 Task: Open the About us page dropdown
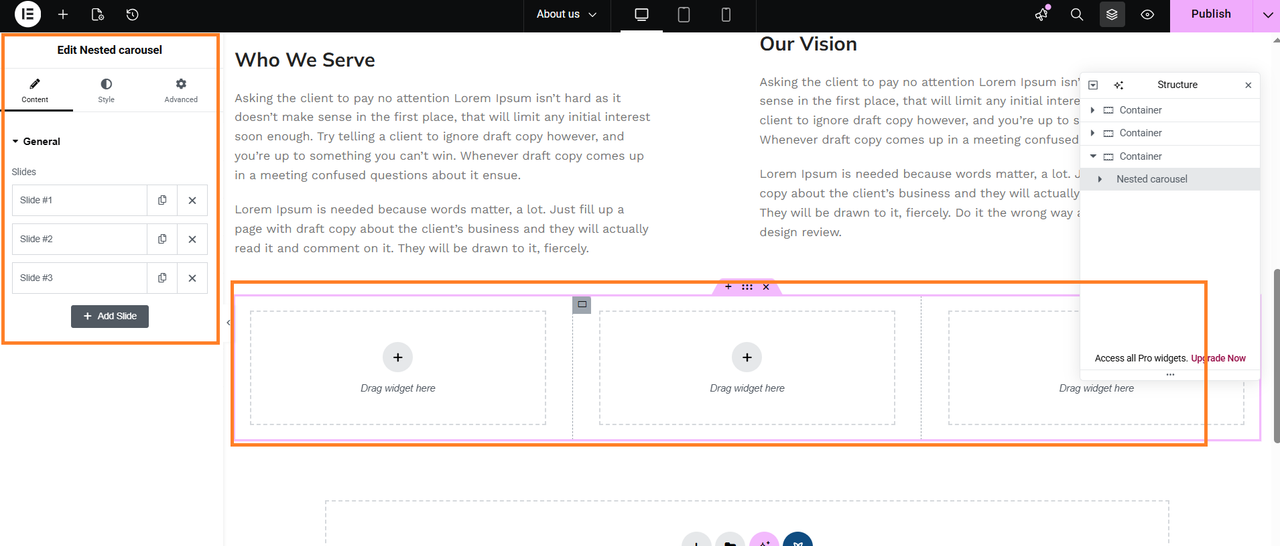click(x=566, y=14)
